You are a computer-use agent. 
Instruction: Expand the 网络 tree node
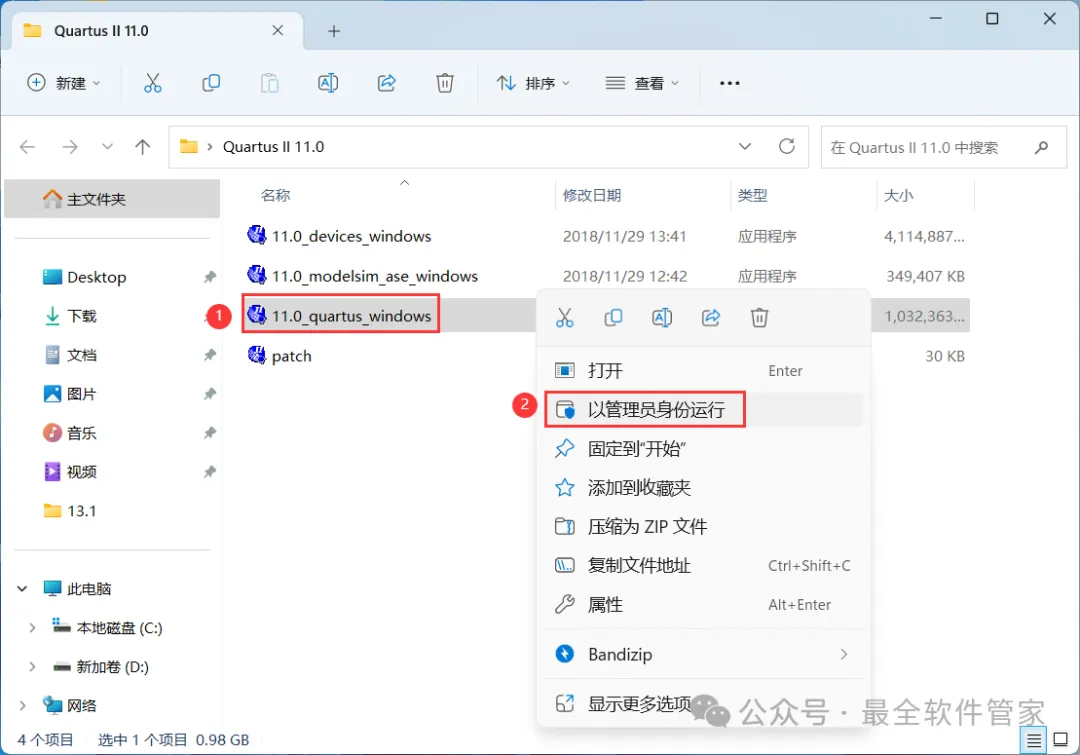tap(22, 705)
